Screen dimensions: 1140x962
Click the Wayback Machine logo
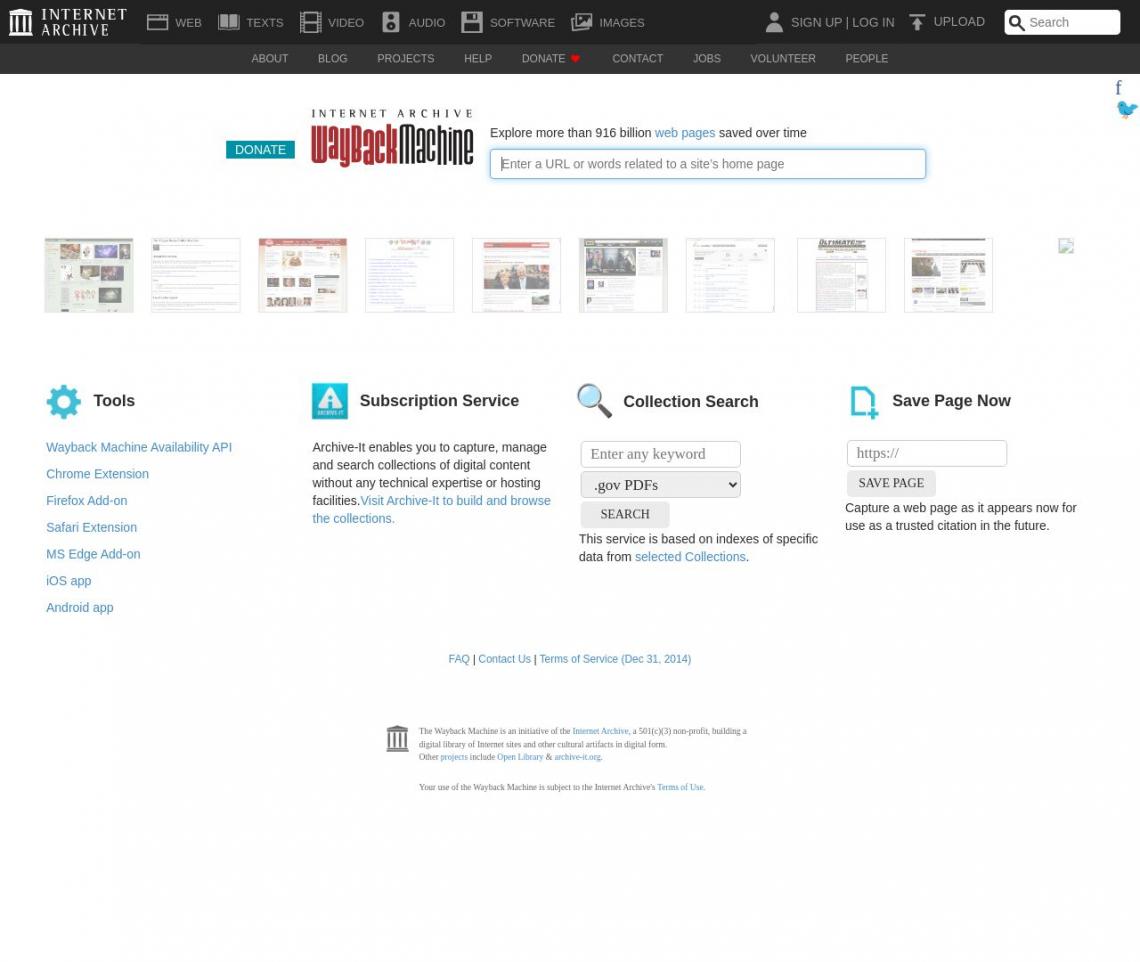pyautogui.click(x=392, y=138)
